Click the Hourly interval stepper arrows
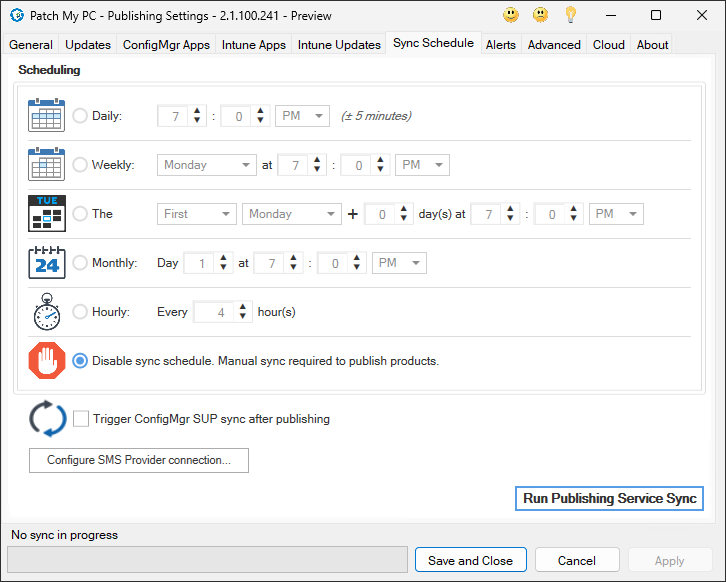Screen dimensions: 726x582 [x=243, y=312]
